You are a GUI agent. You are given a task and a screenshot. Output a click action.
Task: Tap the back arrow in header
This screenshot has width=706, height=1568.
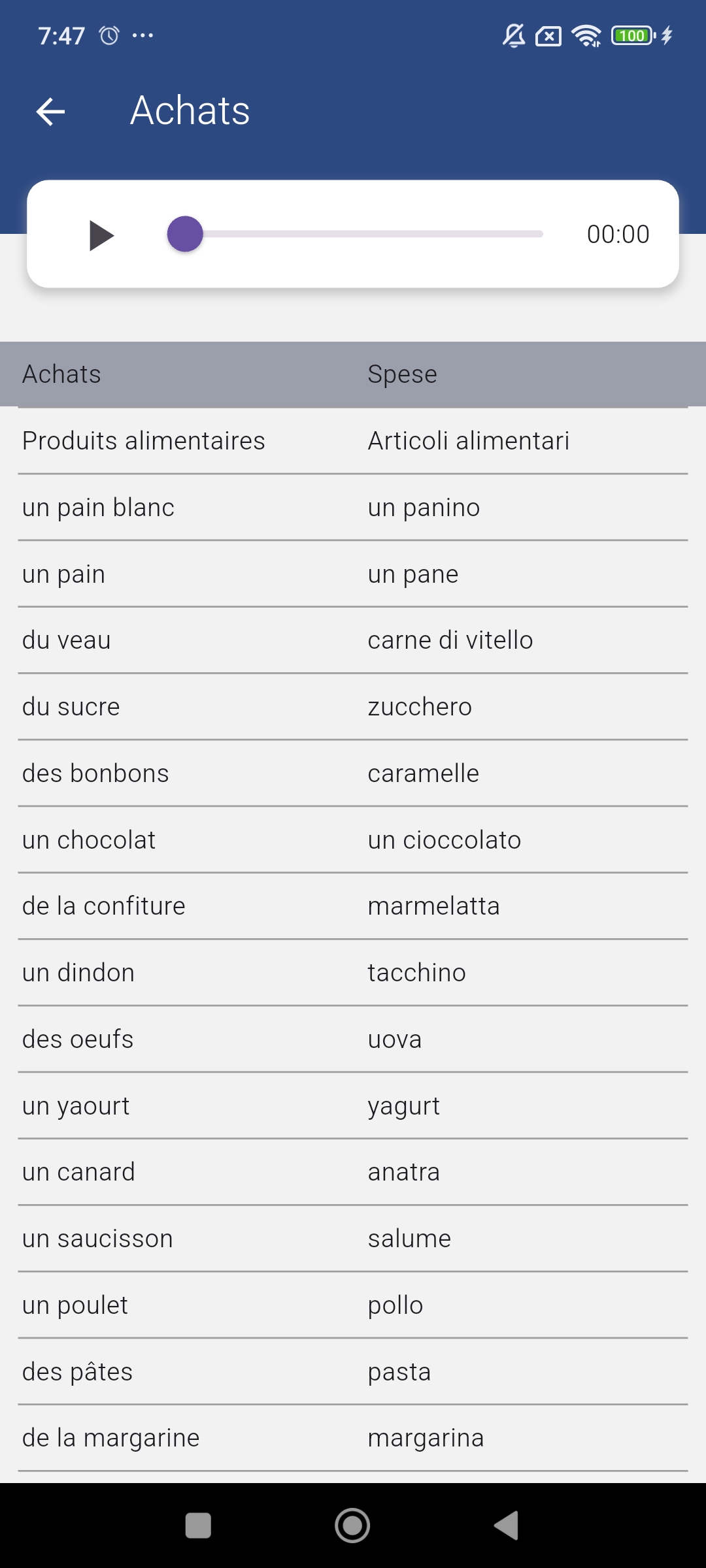click(x=50, y=111)
